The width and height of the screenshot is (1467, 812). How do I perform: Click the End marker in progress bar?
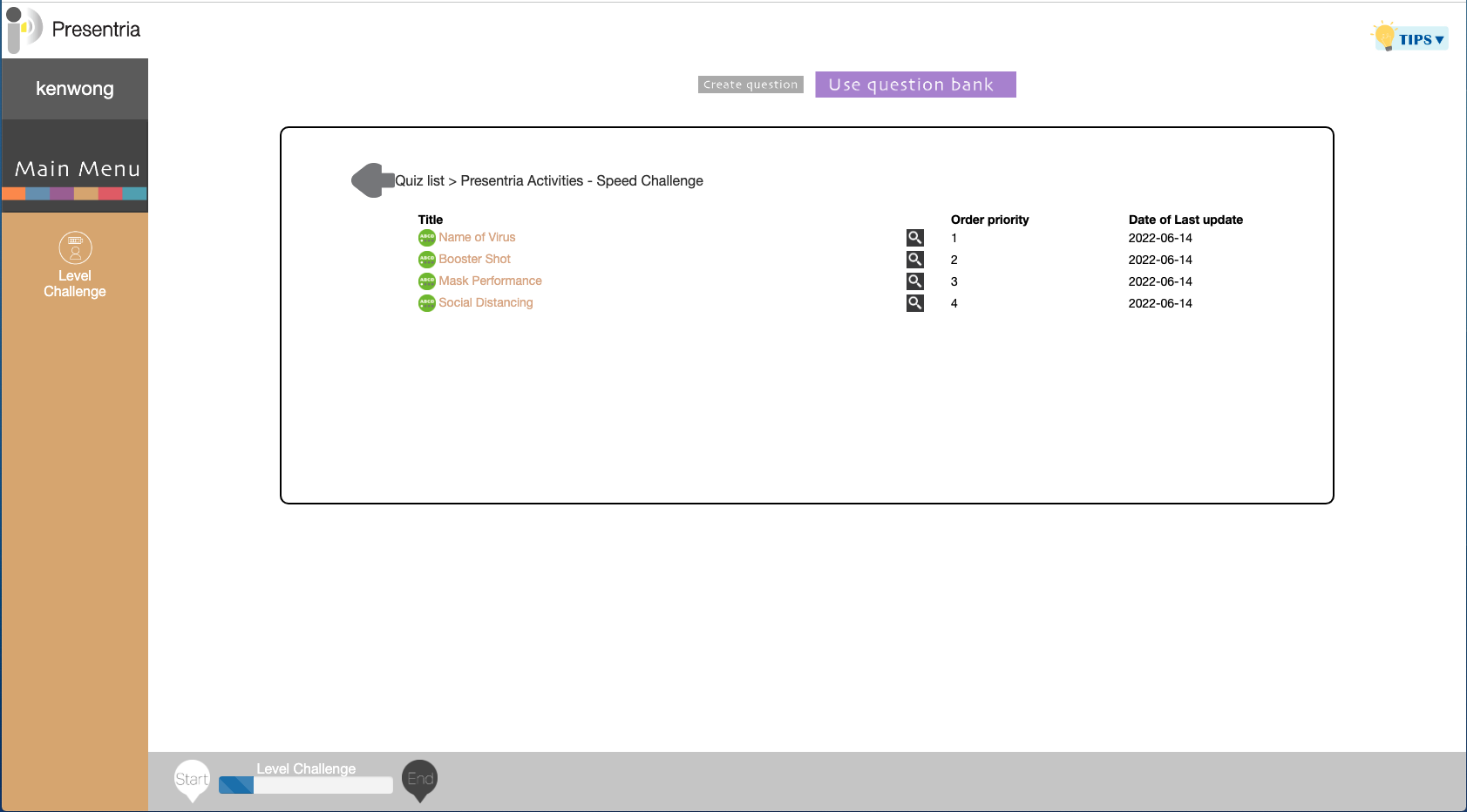[x=419, y=780]
